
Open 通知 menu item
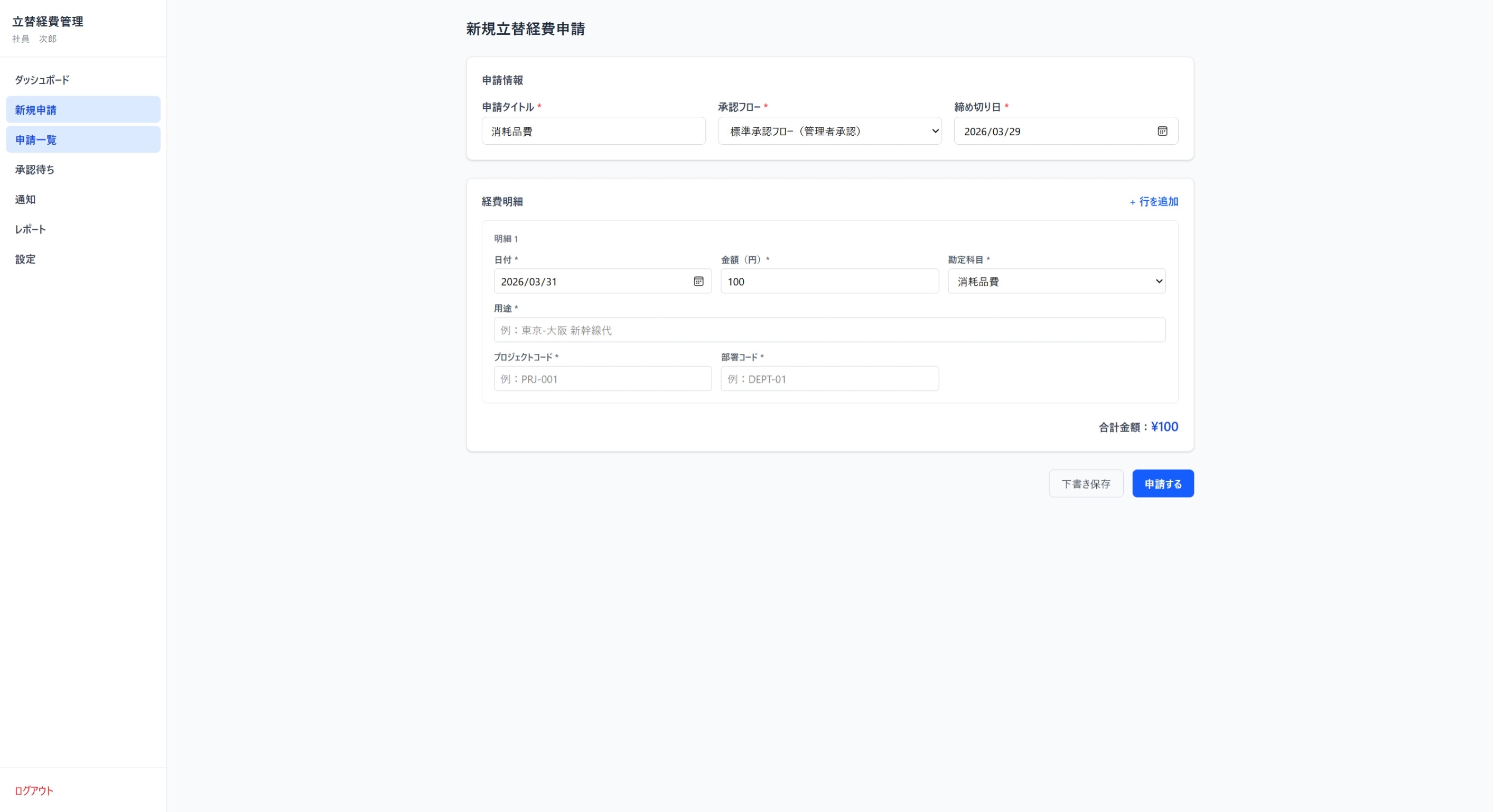tap(25, 199)
